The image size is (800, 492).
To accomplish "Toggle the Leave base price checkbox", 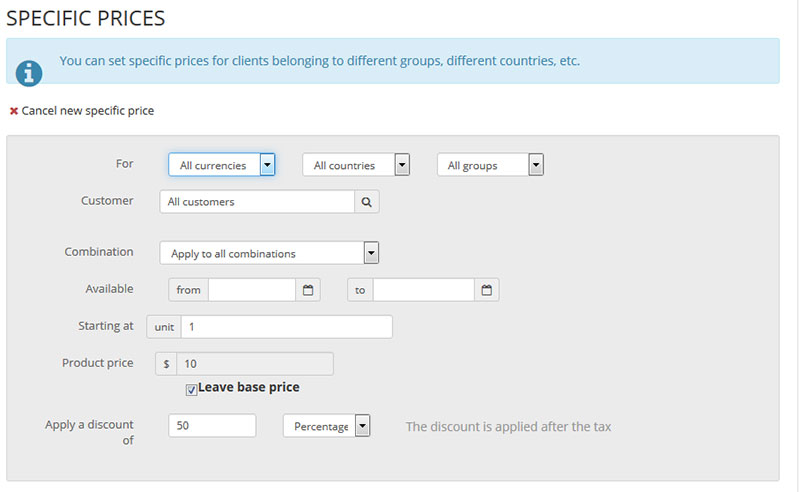I will tap(192, 389).
